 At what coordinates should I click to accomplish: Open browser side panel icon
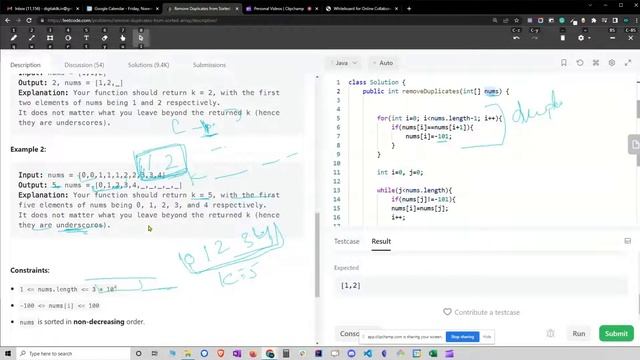[615, 20]
